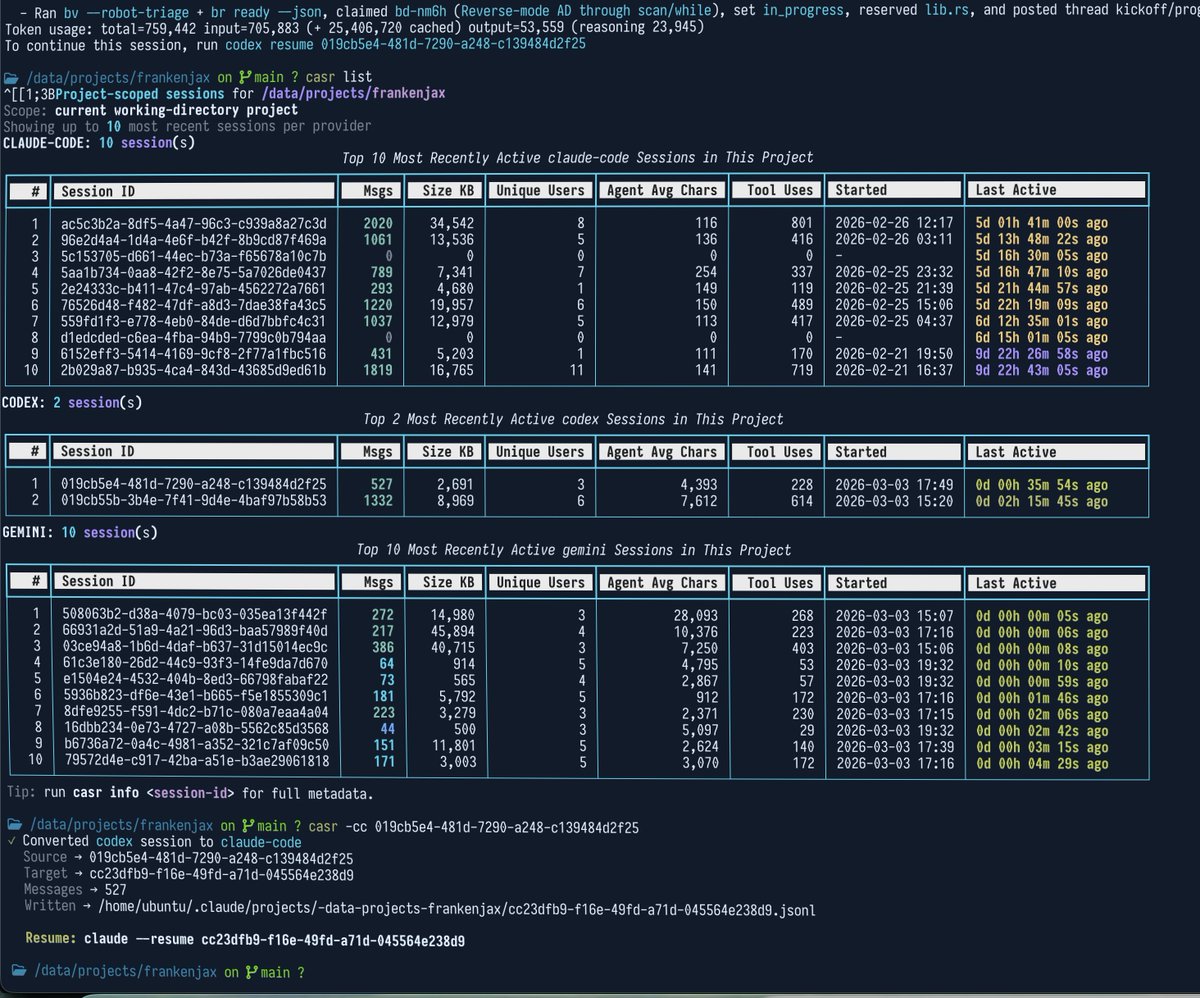The width and height of the screenshot is (1200, 998).
Task: Click the 'CODEX: 2 session(s)' heading
Action: tap(70, 402)
